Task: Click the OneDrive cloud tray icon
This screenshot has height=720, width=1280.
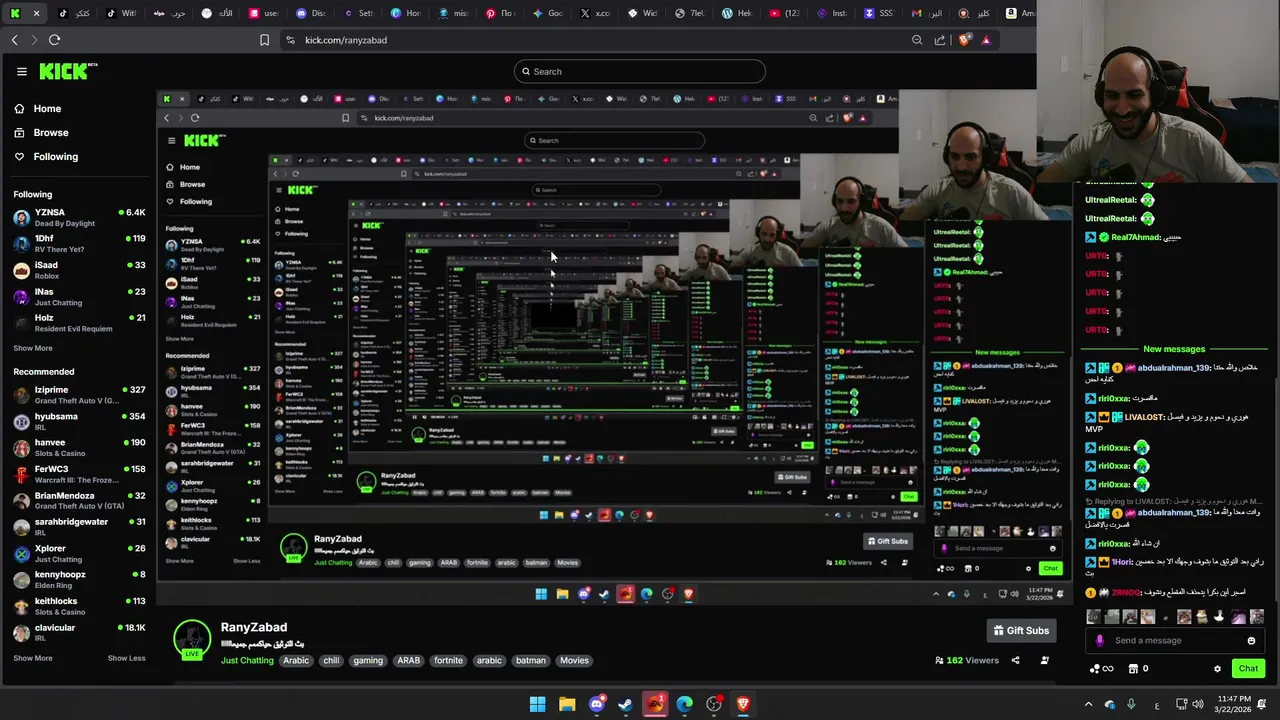Action: 1111,705
